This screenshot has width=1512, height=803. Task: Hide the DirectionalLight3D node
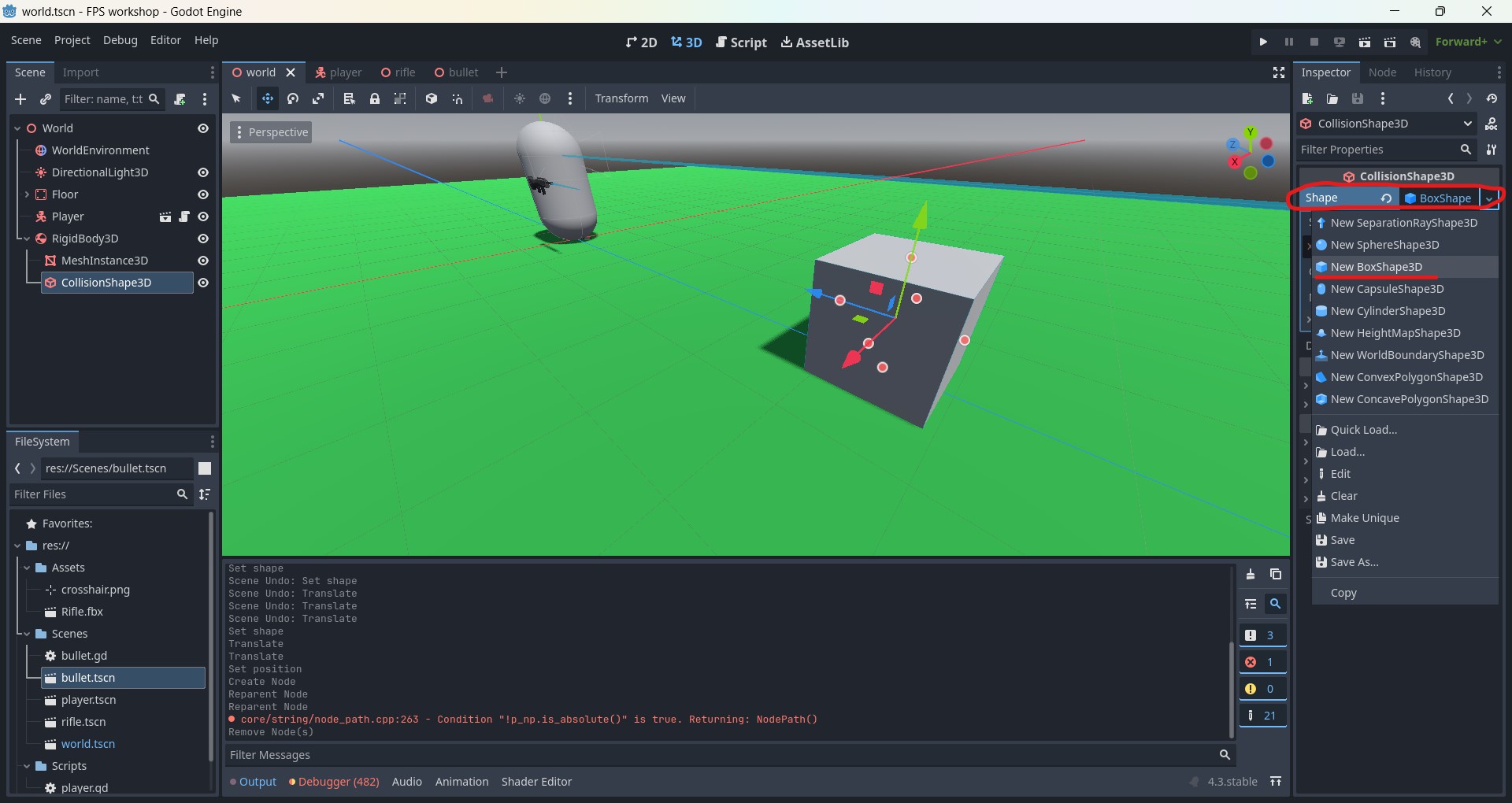(203, 172)
